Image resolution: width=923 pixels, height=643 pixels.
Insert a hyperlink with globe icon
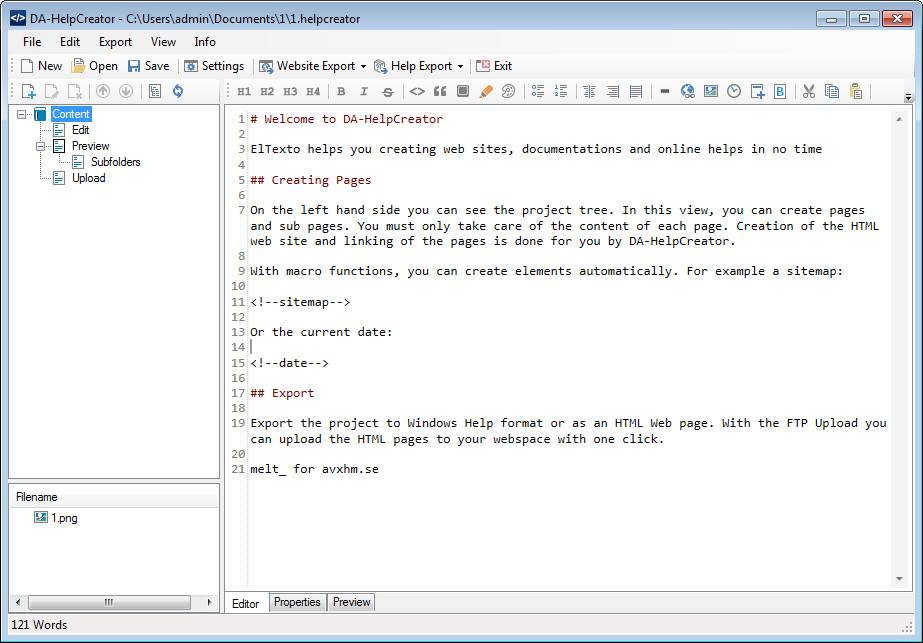(688, 91)
